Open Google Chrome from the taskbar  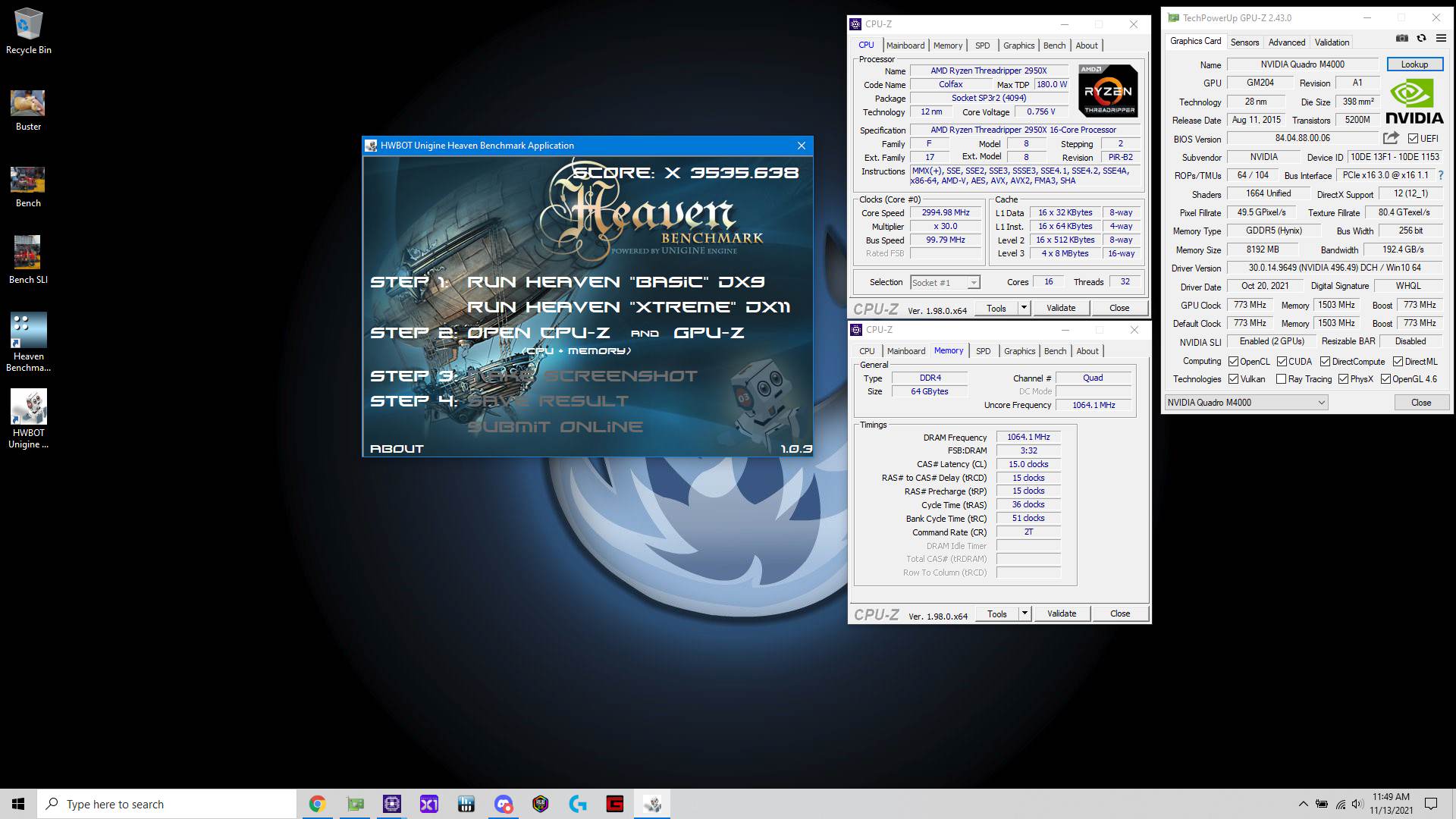point(317,804)
